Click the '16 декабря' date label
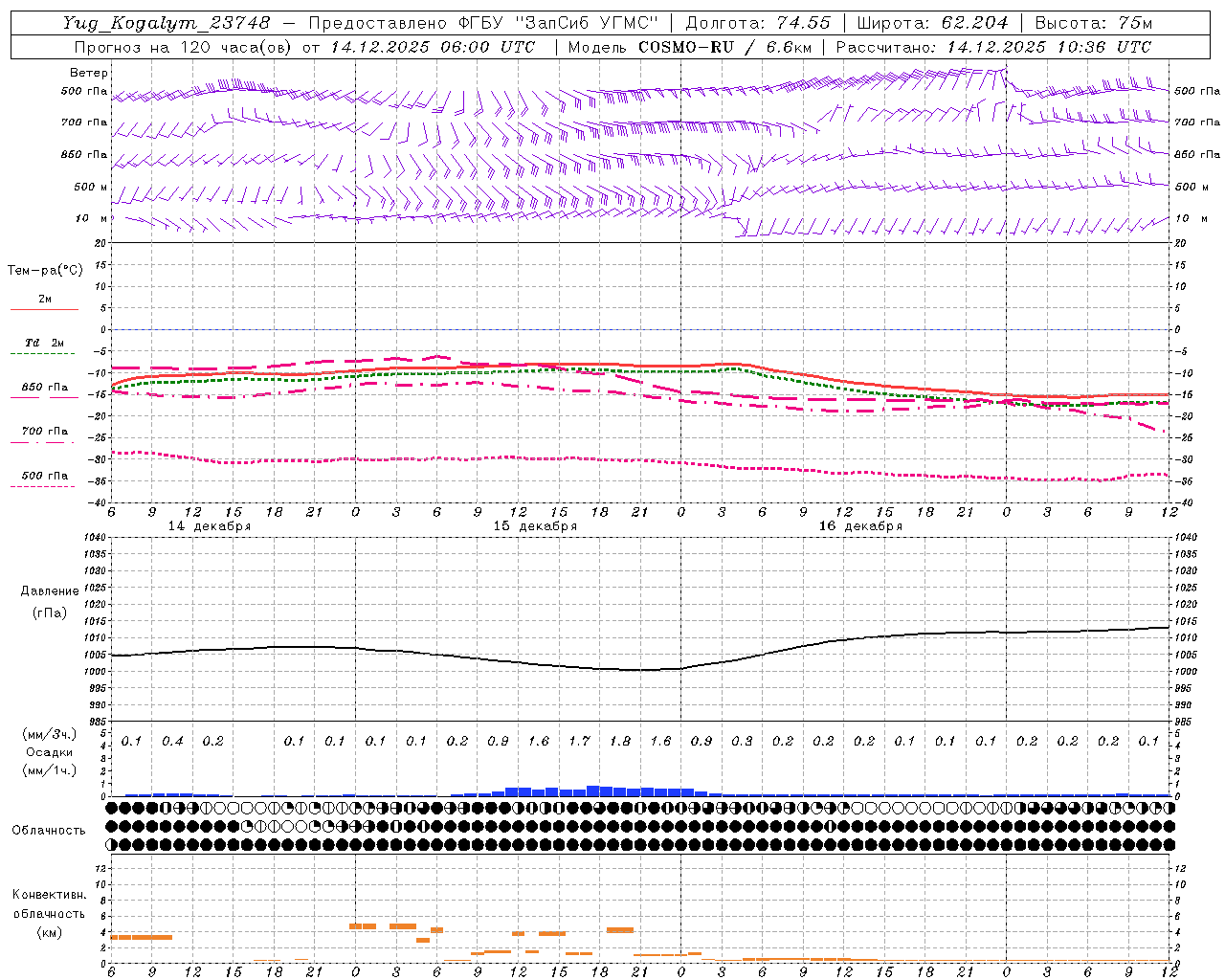 (860, 526)
